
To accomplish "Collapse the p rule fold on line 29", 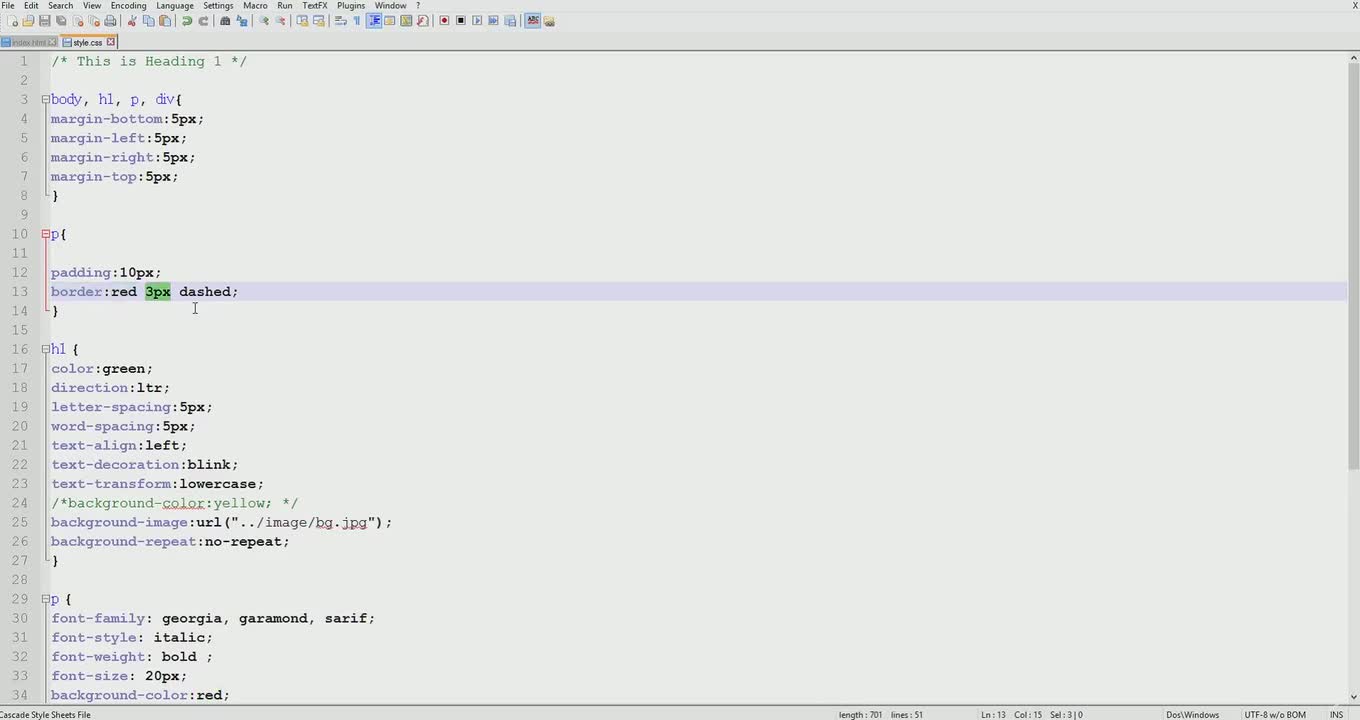I will [x=45, y=600].
